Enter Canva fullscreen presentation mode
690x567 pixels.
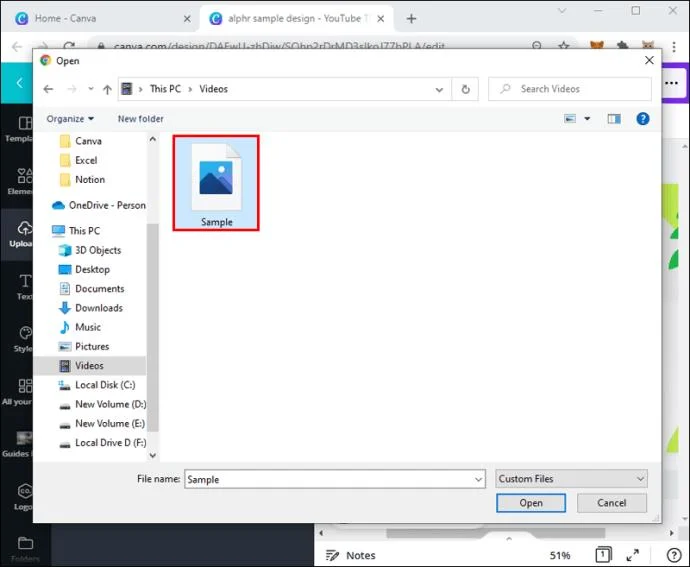pyautogui.click(x=633, y=555)
